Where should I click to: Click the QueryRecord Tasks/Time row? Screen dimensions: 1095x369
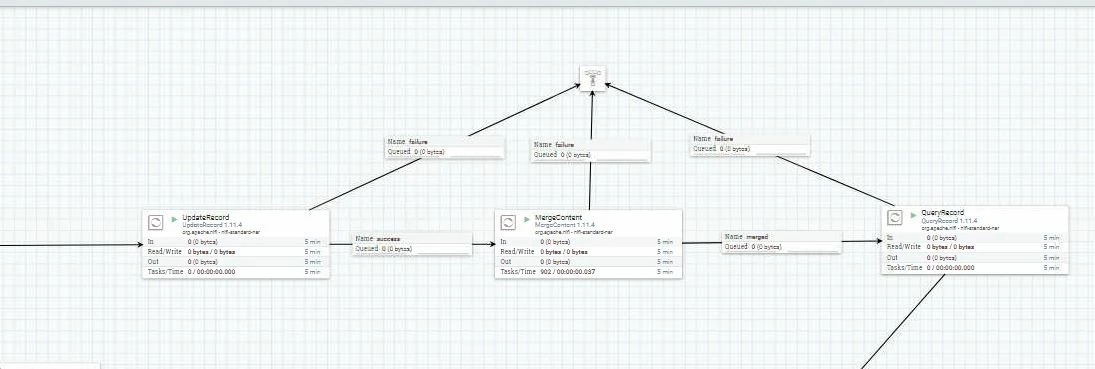pyautogui.click(x=975, y=268)
